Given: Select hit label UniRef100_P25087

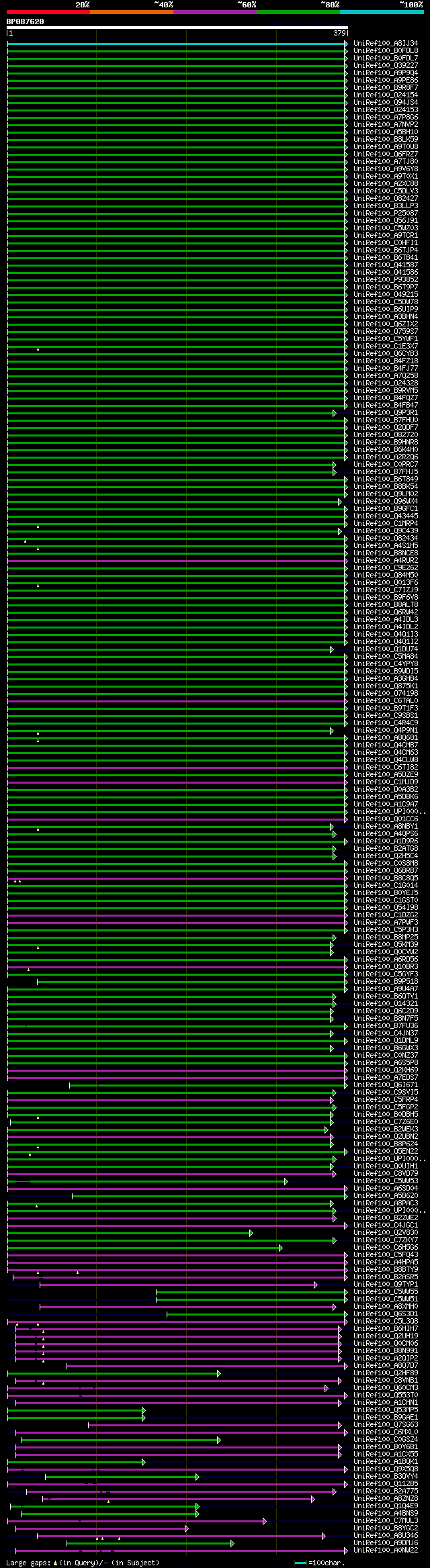Looking at the screenshot, I should [x=386, y=214].
